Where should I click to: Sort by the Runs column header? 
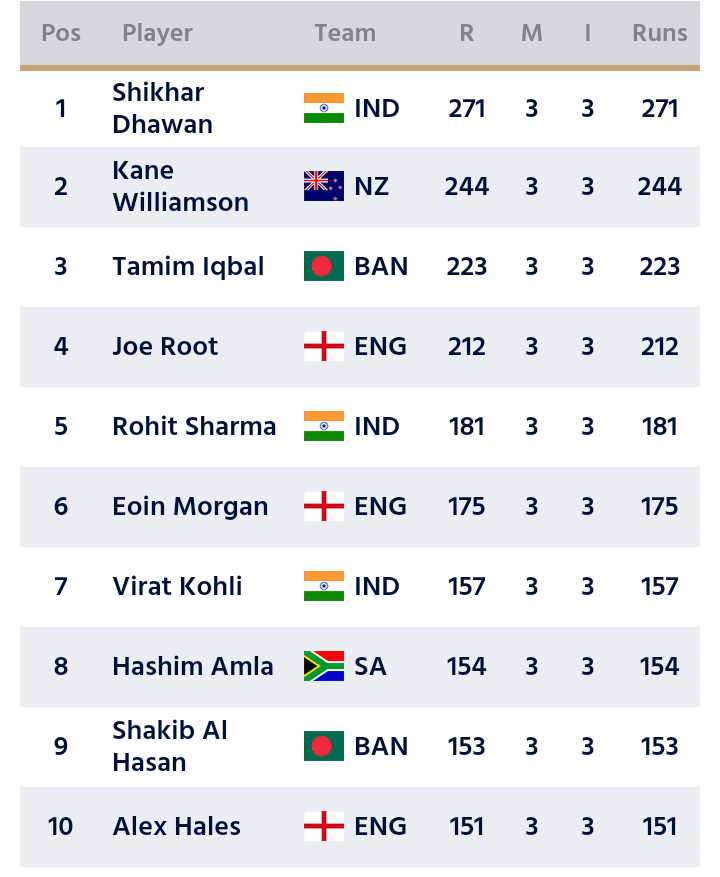(660, 32)
